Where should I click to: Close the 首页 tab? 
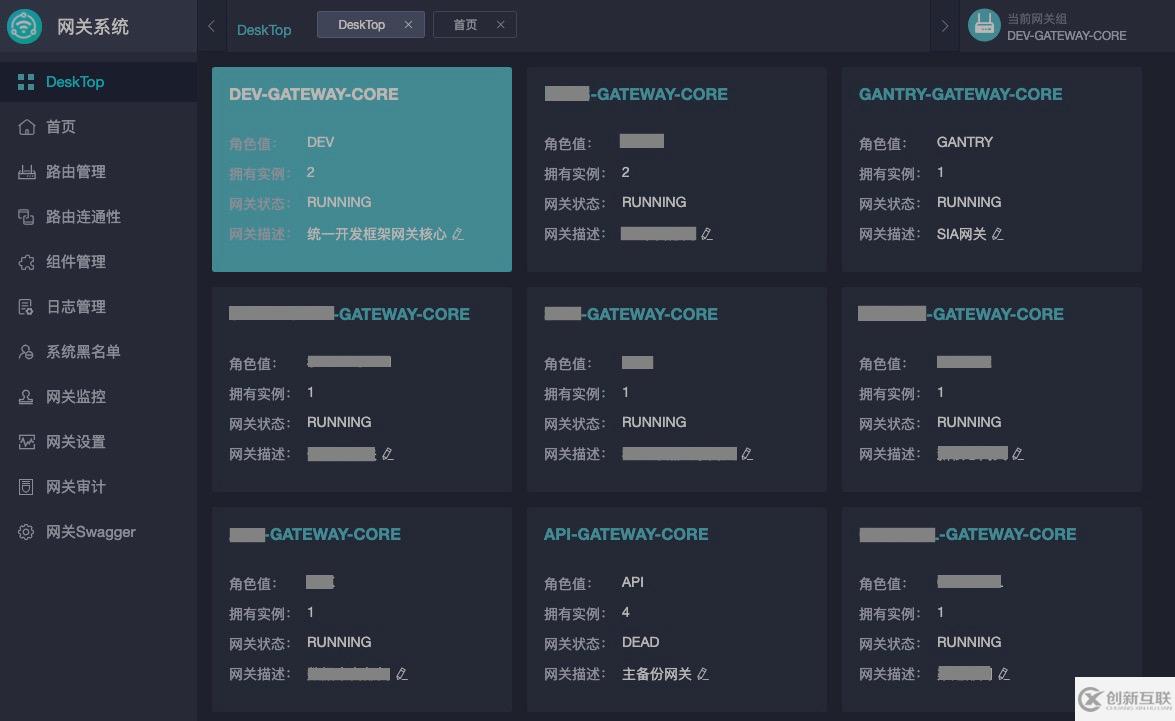click(501, 25)
